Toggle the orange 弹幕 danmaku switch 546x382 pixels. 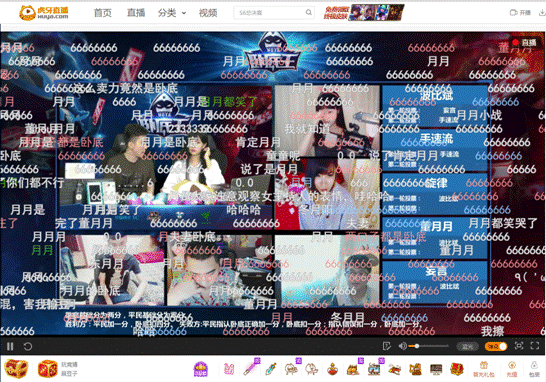click(x=496, y=346)
